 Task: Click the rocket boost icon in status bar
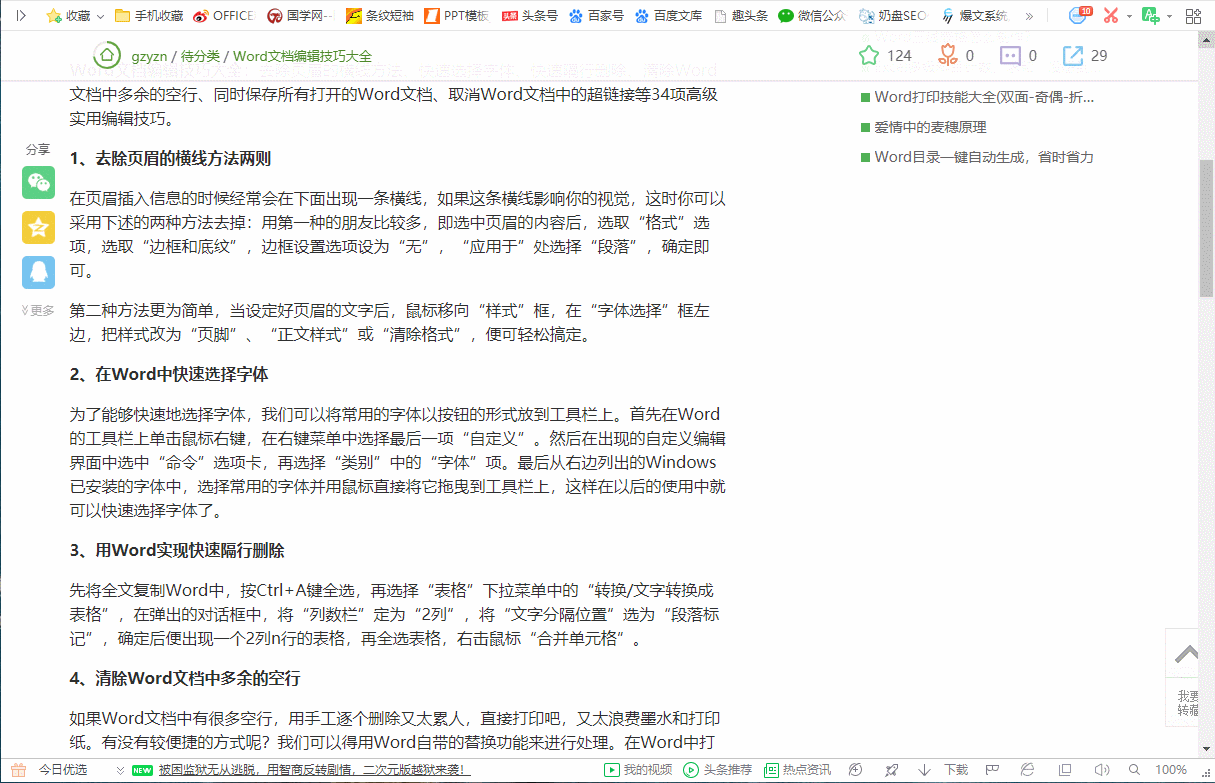pyautogui.click(x=890, y=770)
